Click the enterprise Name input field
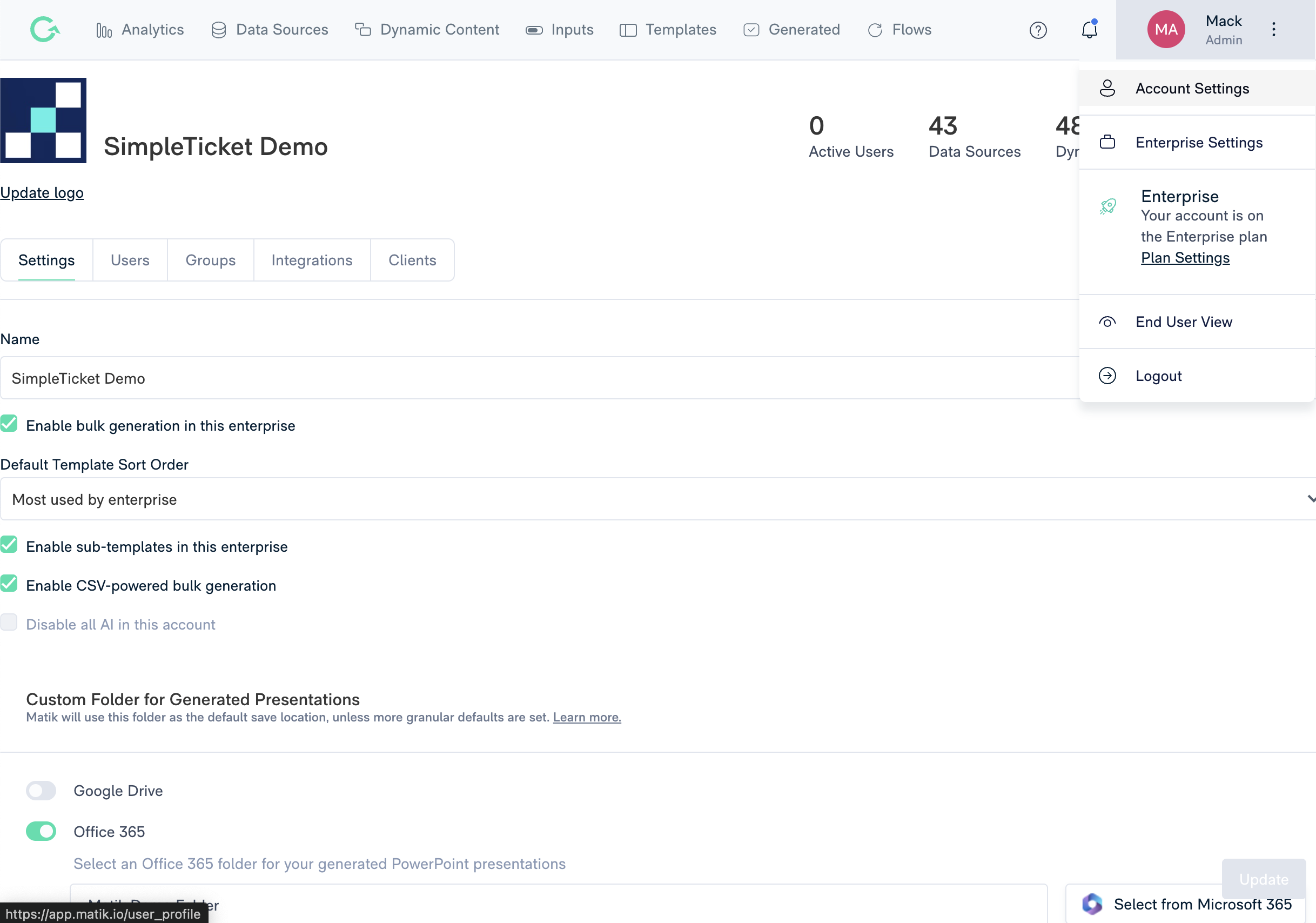1316x923 pixels. pos(539,378)
